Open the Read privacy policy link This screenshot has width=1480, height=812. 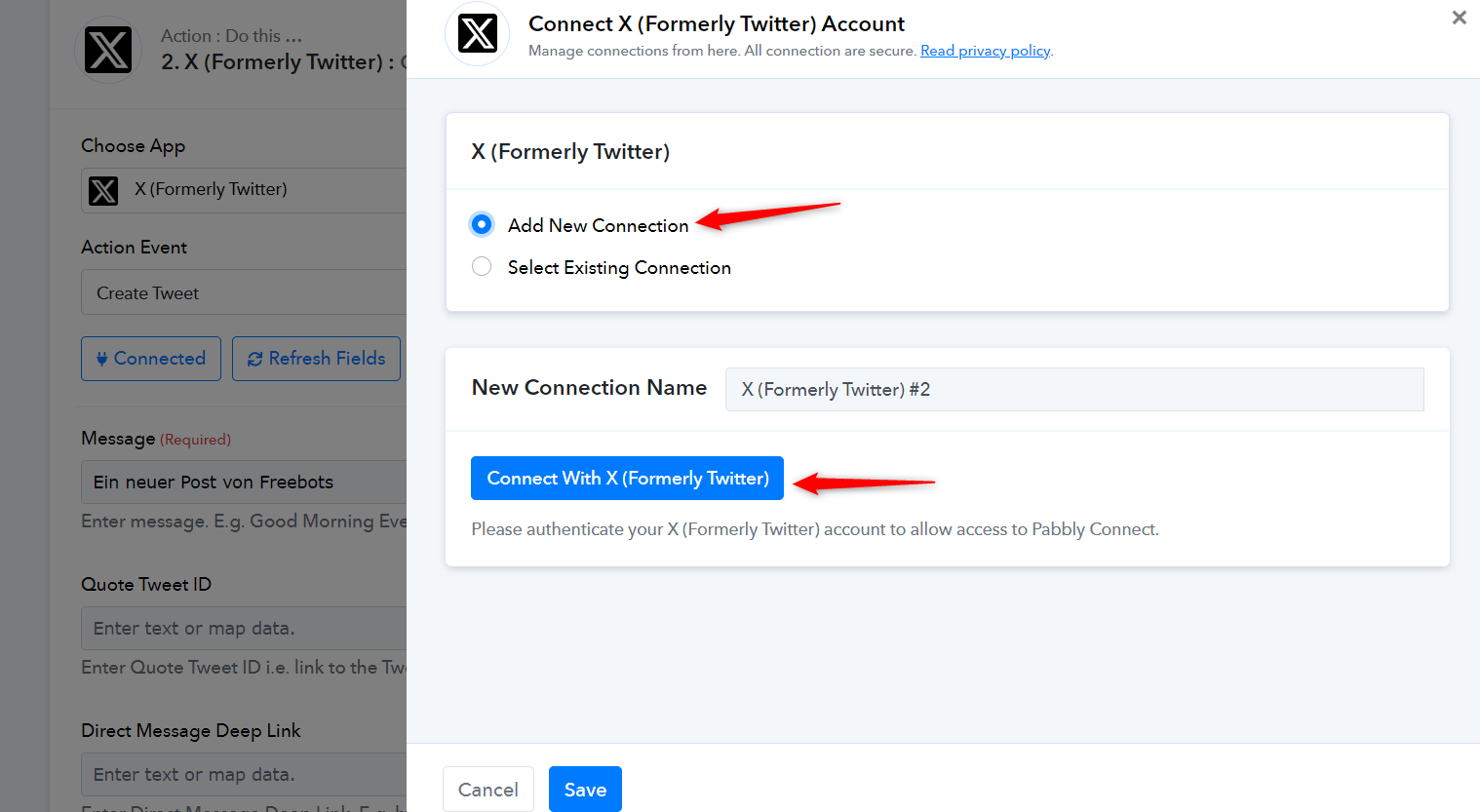click(x=986, y=51)
